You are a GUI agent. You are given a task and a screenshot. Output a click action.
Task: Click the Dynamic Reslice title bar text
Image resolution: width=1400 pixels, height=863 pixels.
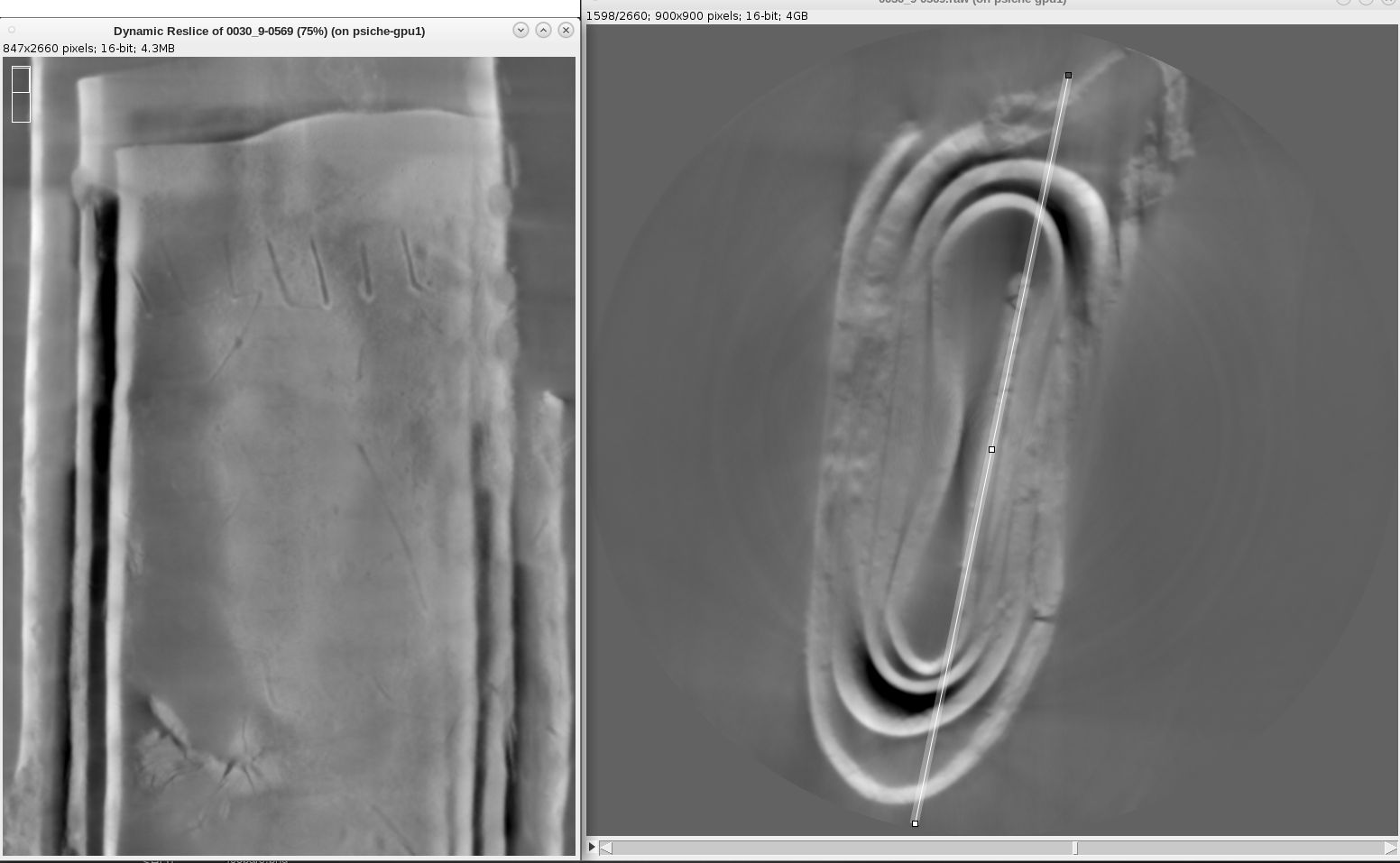(x=269, y=31)
